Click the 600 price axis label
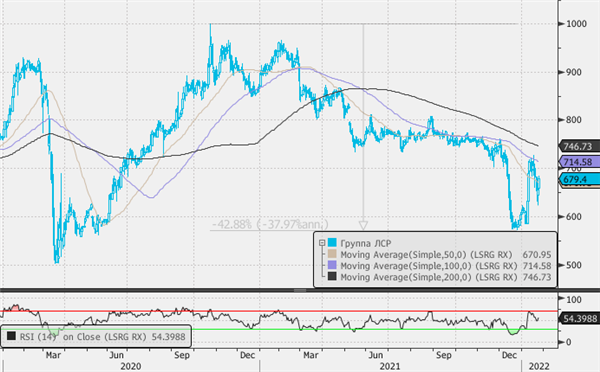 (574, 217)
